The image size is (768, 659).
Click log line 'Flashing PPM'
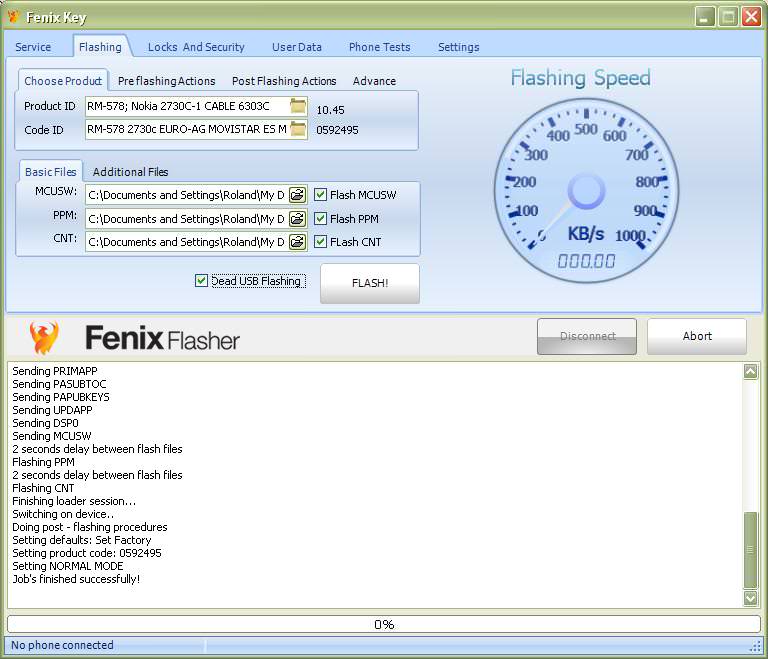pyautogui.click(x=44, y=462)
